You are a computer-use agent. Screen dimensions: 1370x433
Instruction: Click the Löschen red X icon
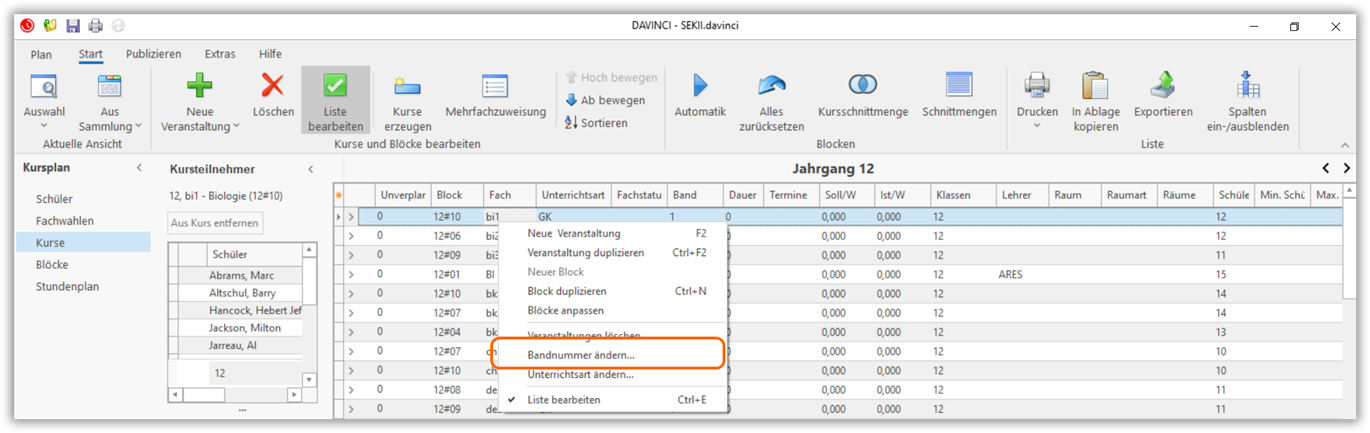(272, 86)
